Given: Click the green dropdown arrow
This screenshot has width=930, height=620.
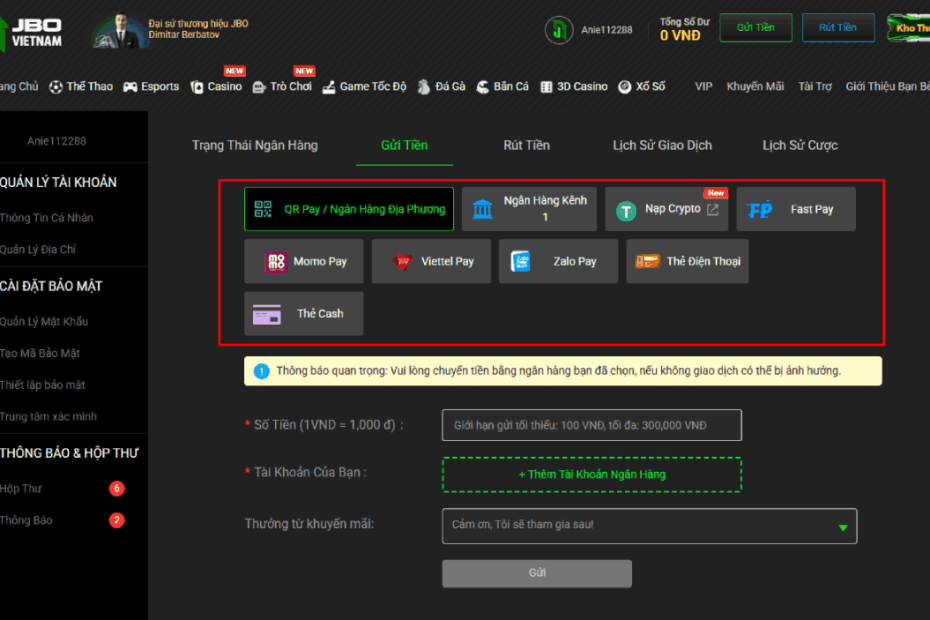Looking at the screenshot, I should click(843, 527).
